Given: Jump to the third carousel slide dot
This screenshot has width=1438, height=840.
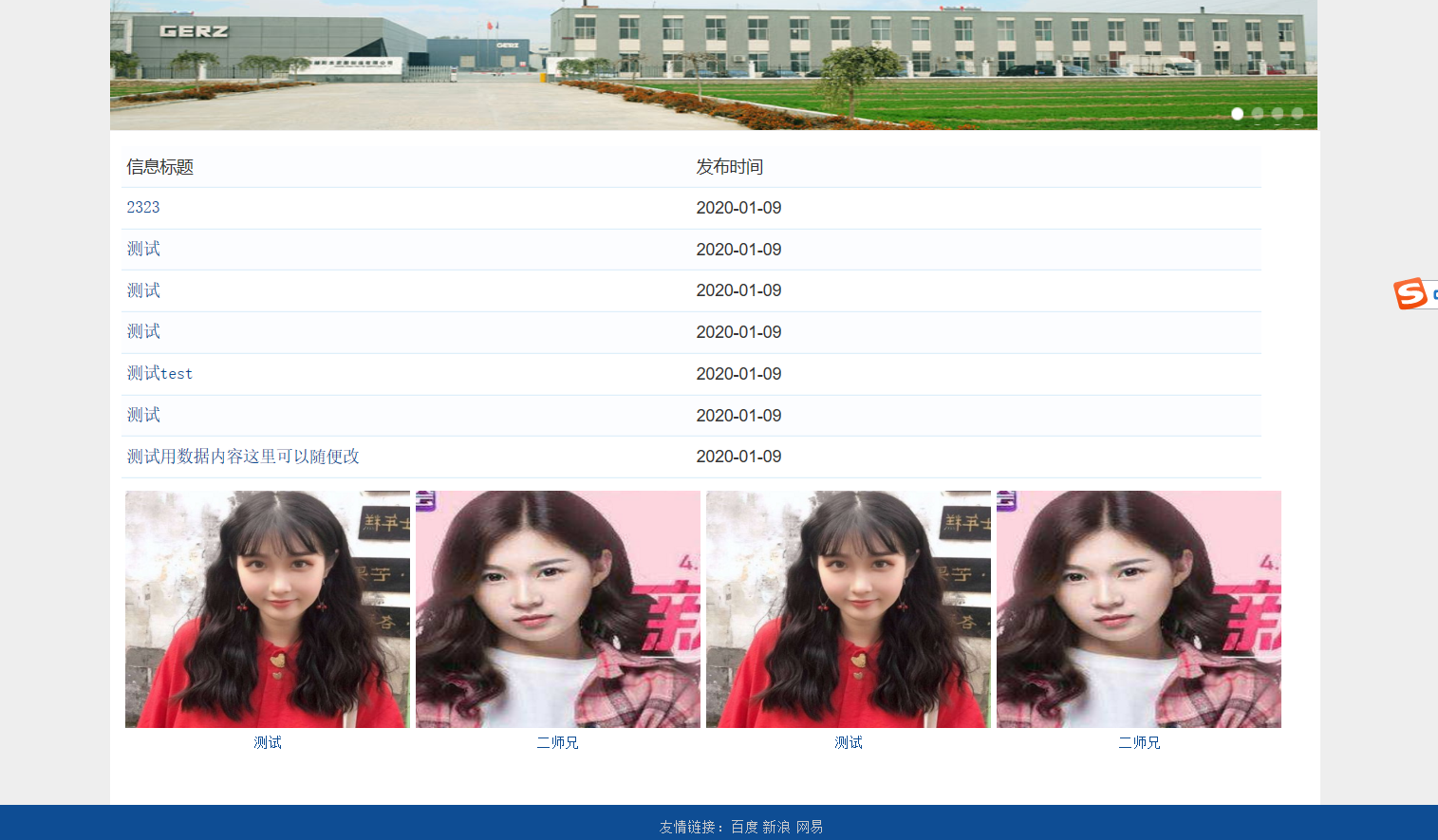Looking at the screenshot, I should click(x=1278, y=114).
